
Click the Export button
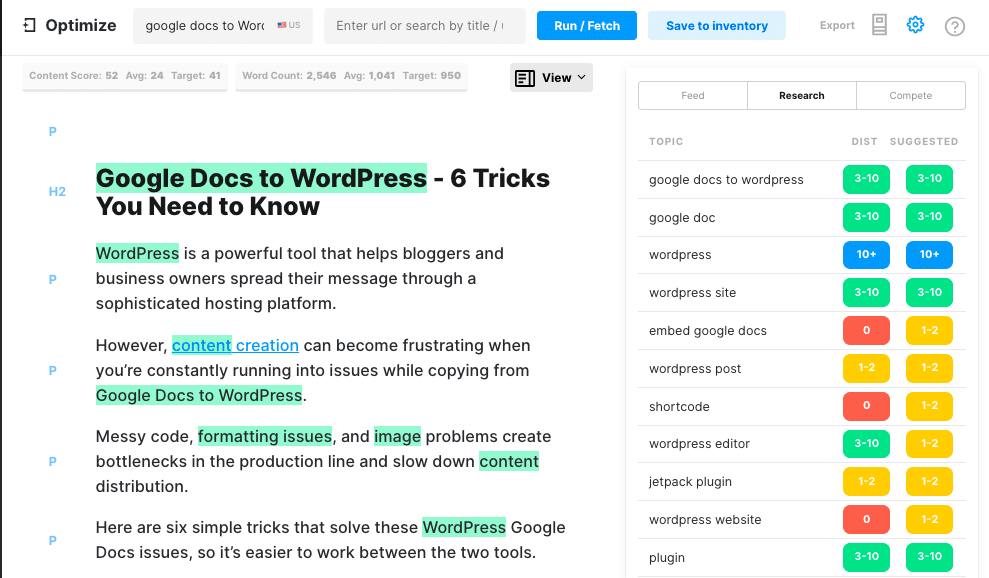coord(837,25)
